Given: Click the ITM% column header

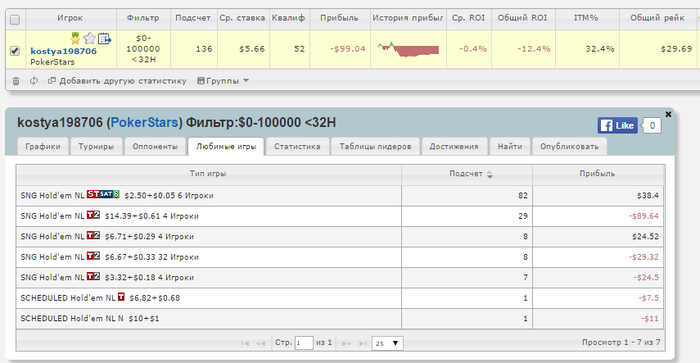Looking at the screenshot, I should pos(586,18).
